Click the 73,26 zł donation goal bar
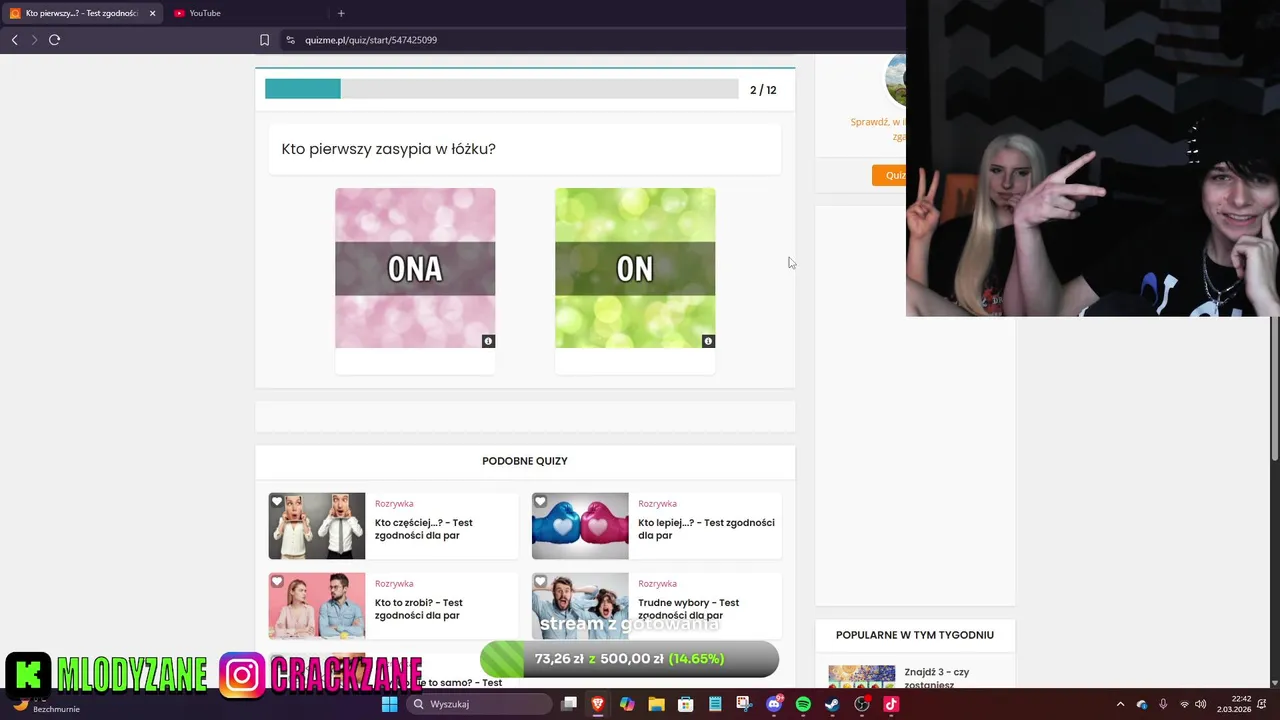 [629, 659]
